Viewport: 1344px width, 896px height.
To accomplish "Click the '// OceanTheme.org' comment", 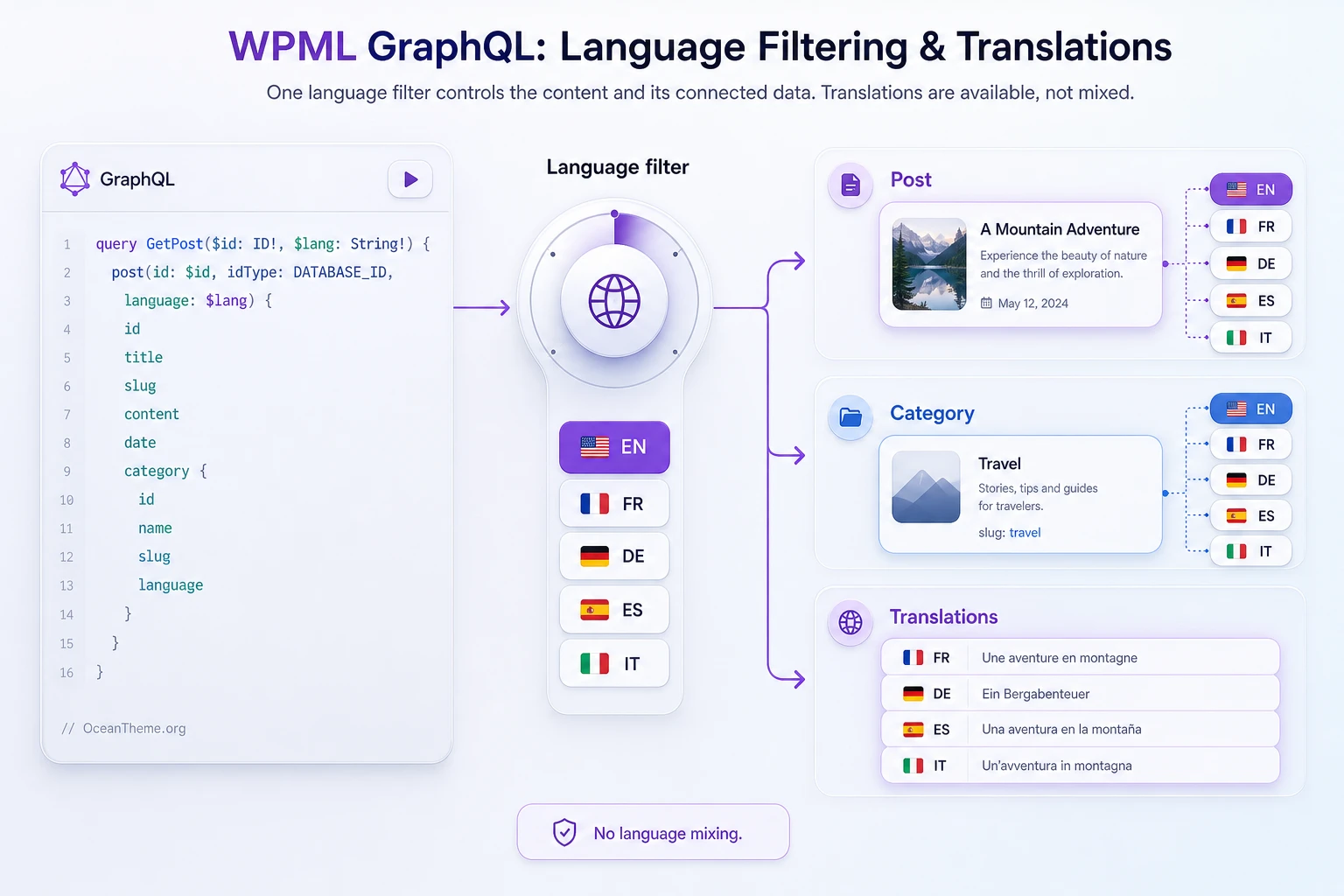I will [x=123, y=728].
